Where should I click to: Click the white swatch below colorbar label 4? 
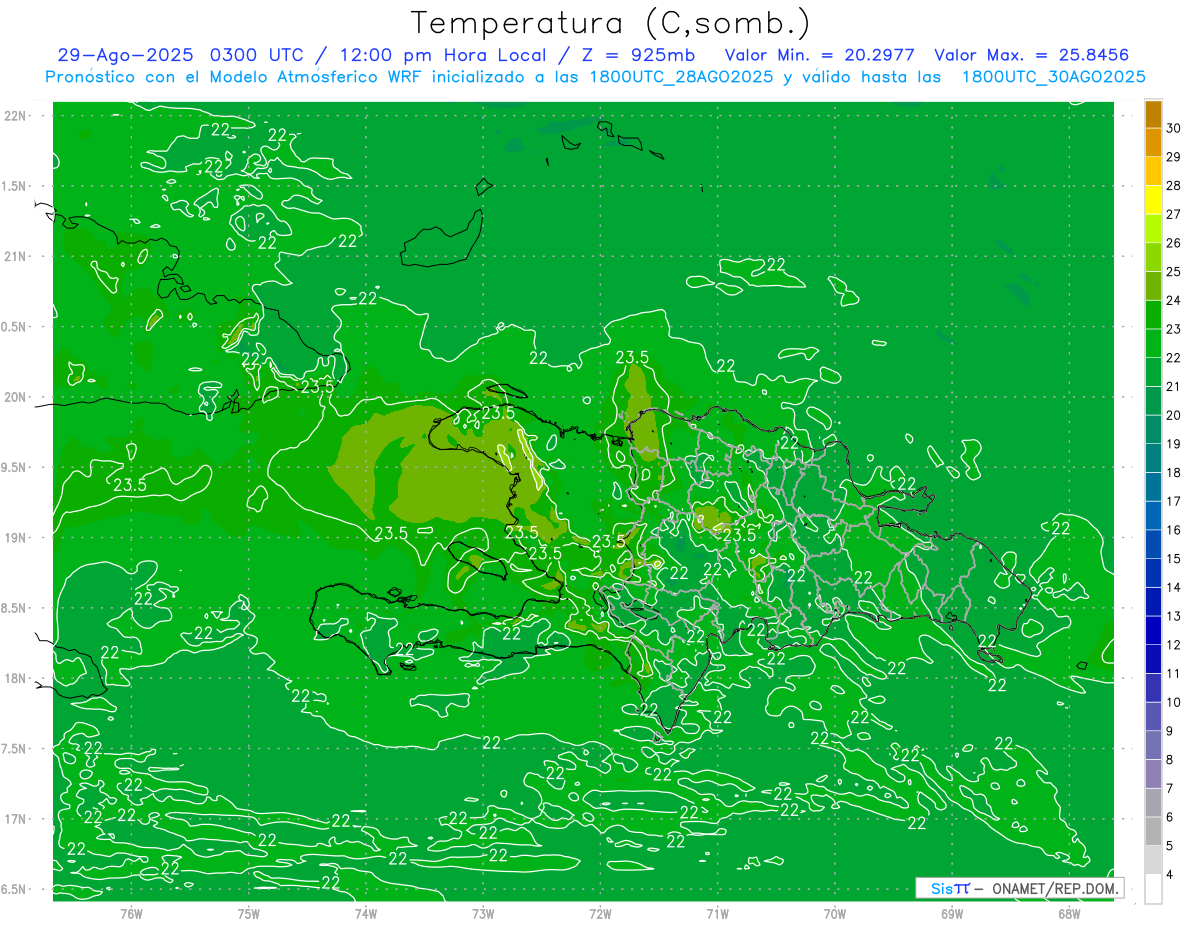point(1153,889)
